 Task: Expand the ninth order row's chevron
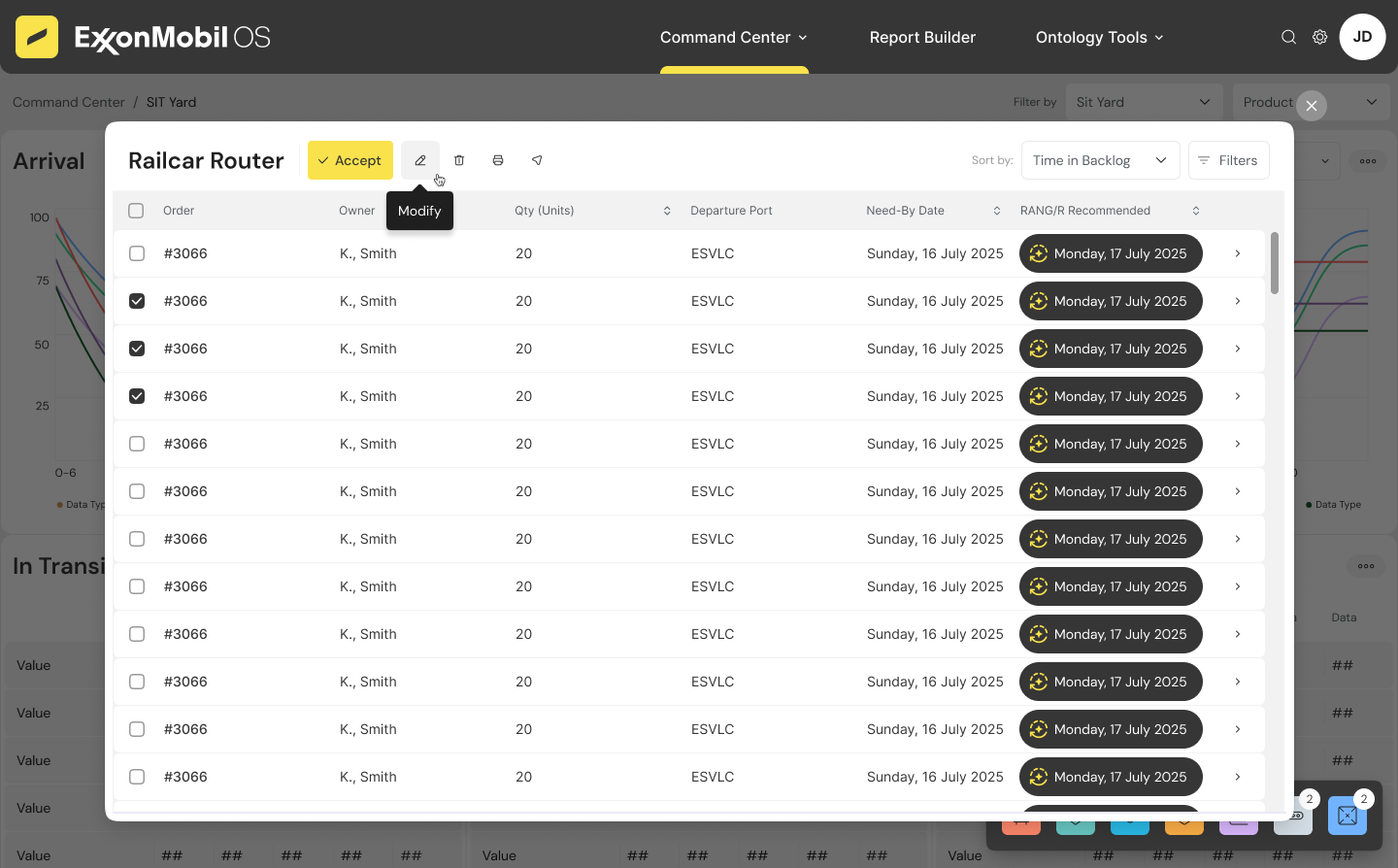coord(1238,634)
